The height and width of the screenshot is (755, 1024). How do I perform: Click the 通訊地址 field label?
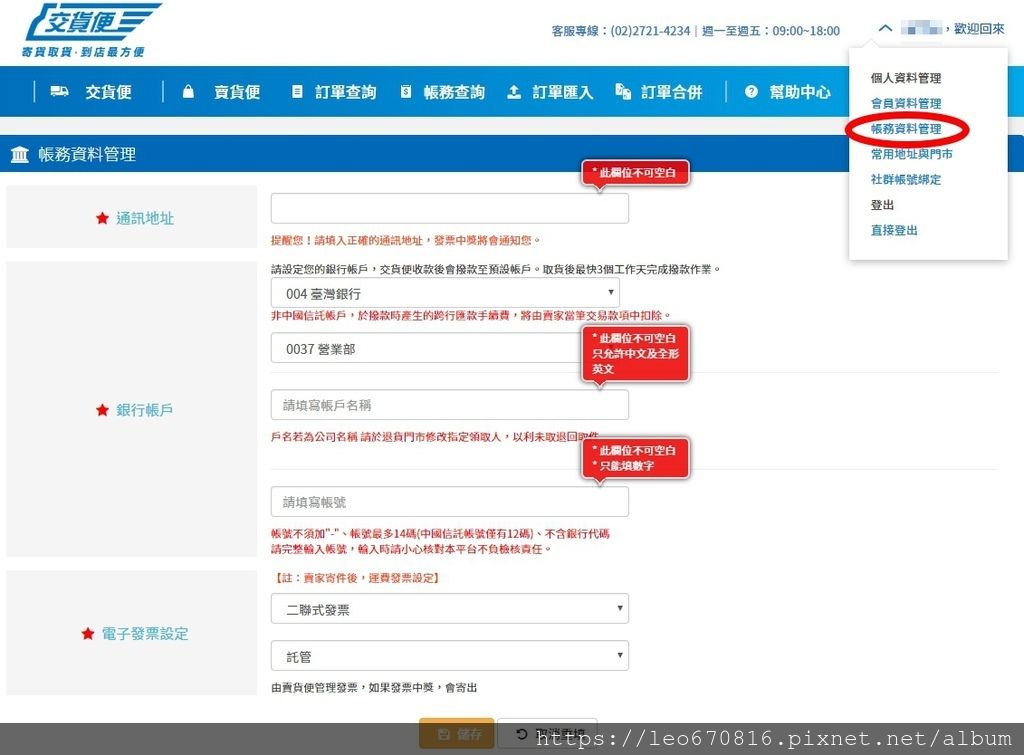(145, 218)
